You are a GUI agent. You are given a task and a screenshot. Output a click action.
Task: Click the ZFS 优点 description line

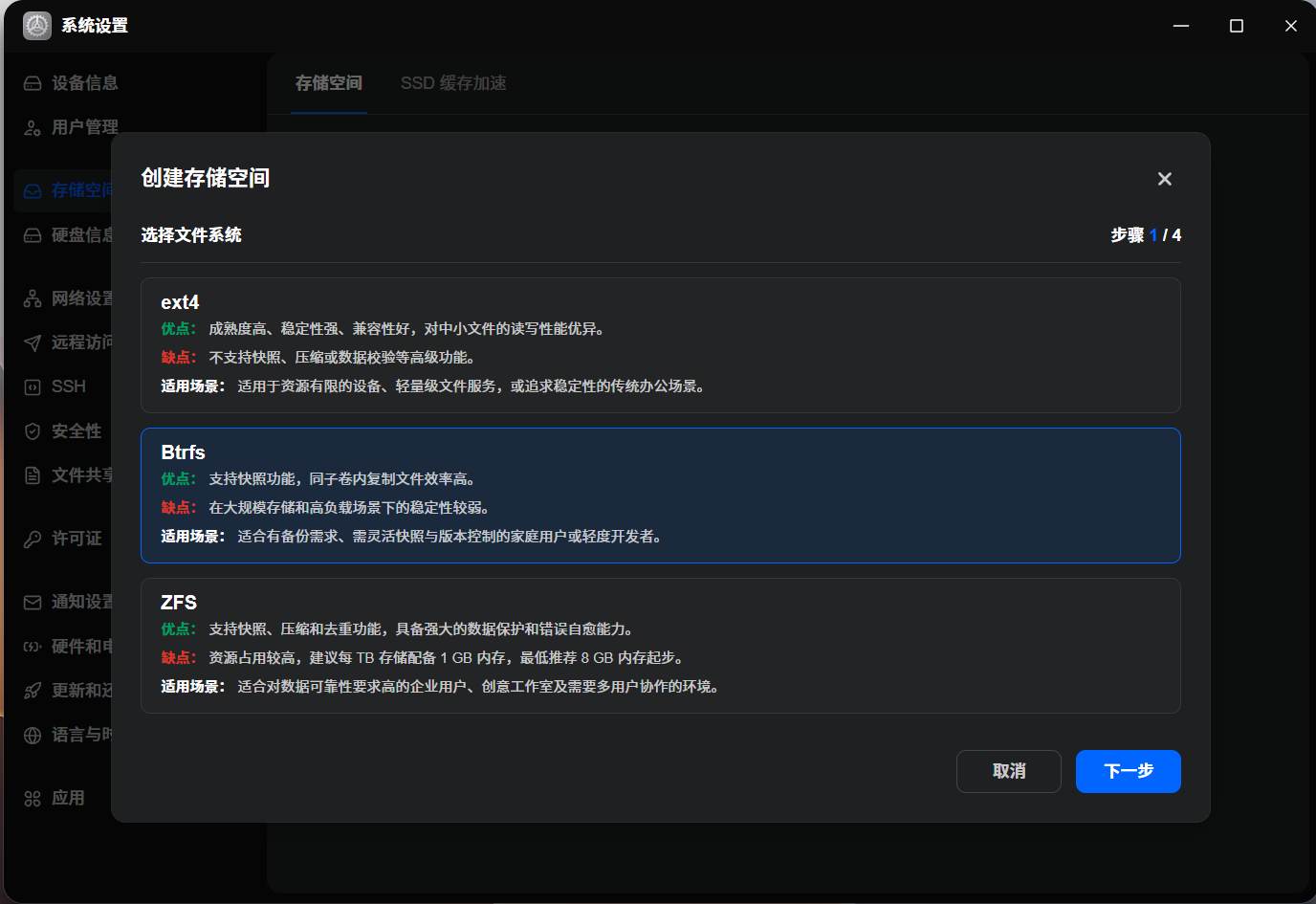(x=398, y=629)
